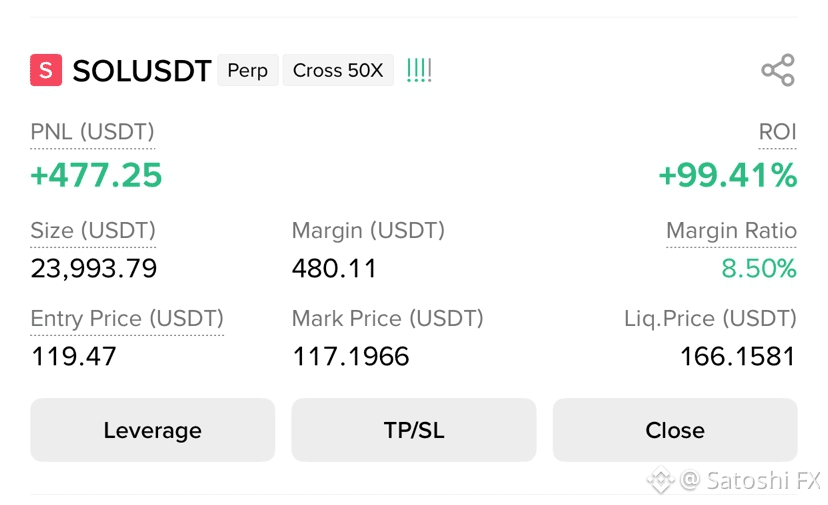
Task: Close the SOLUSDT position
Action: (x=675, y=430)
